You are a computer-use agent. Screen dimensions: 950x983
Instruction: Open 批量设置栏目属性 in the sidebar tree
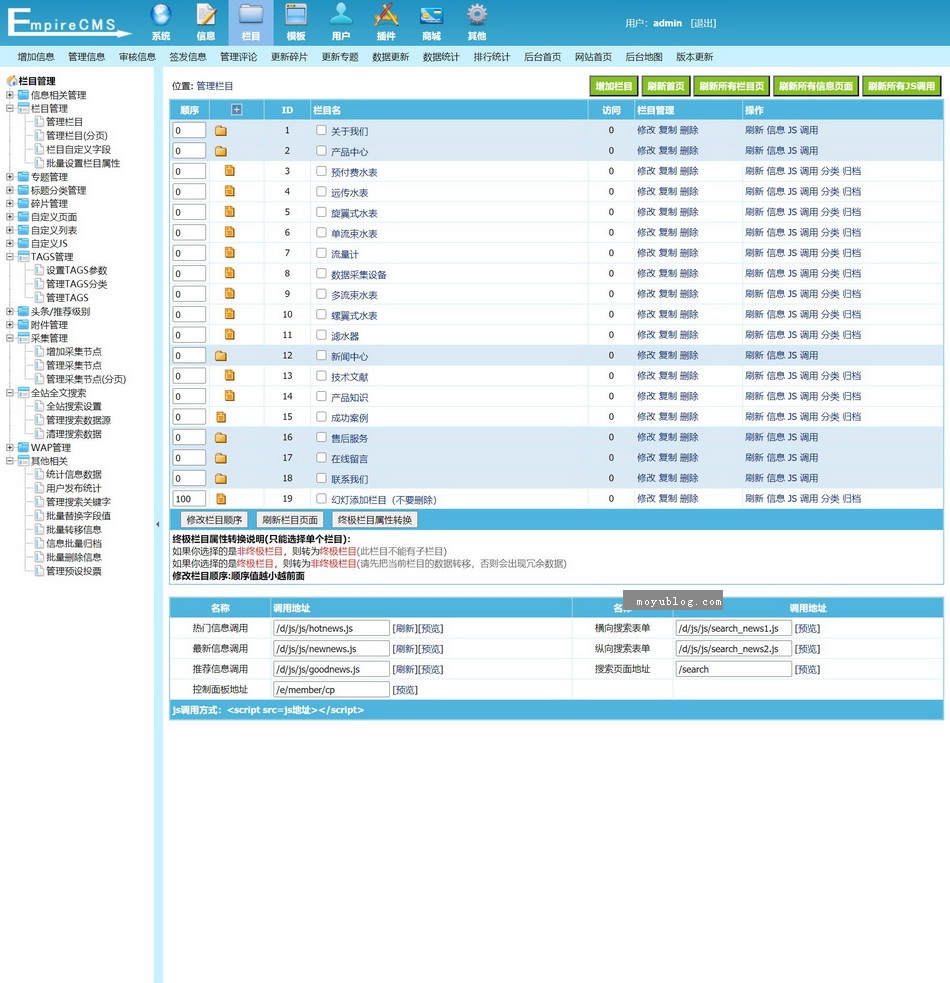(83, 163)
